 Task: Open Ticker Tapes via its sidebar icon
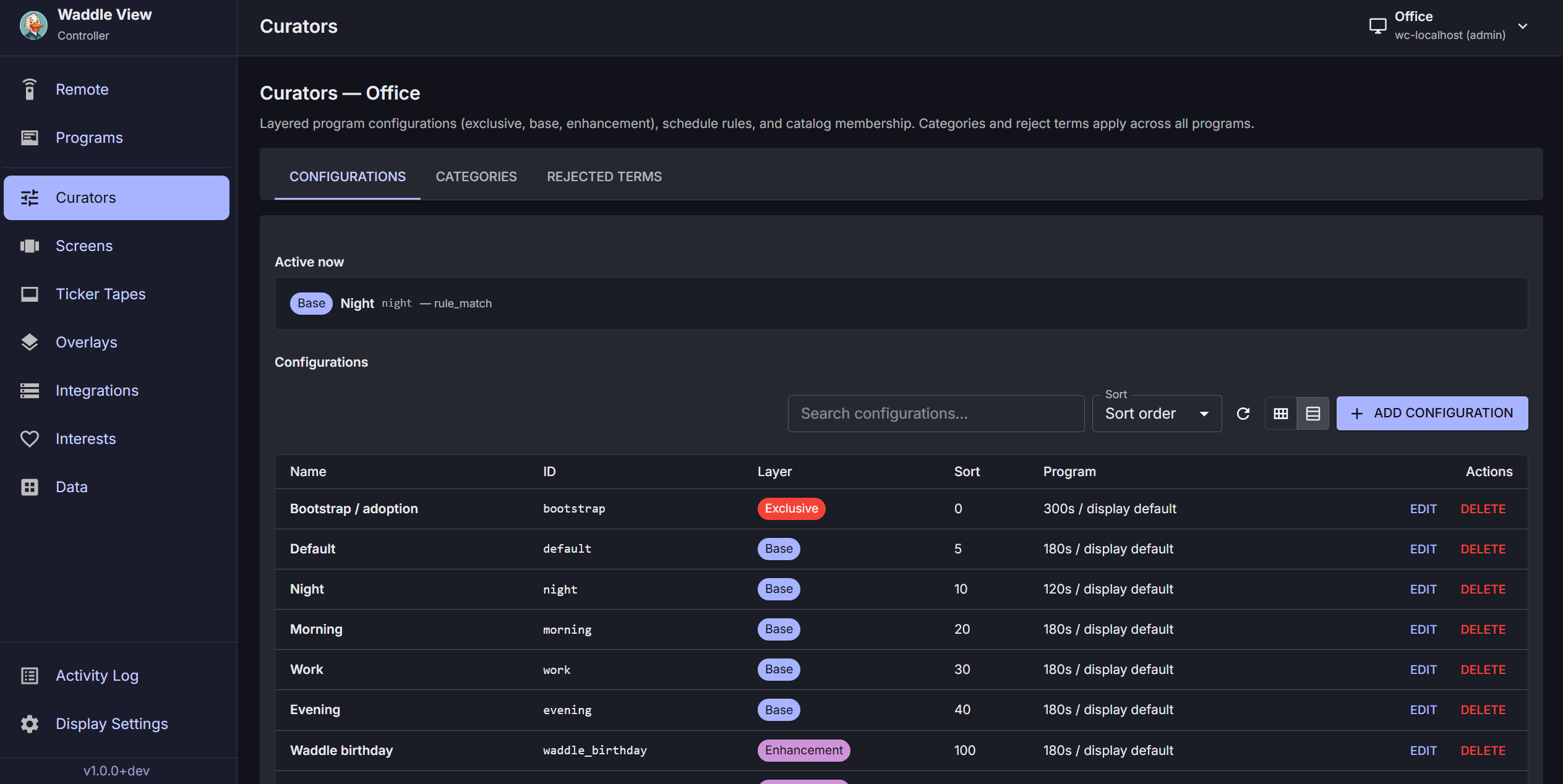click(29, 294)
